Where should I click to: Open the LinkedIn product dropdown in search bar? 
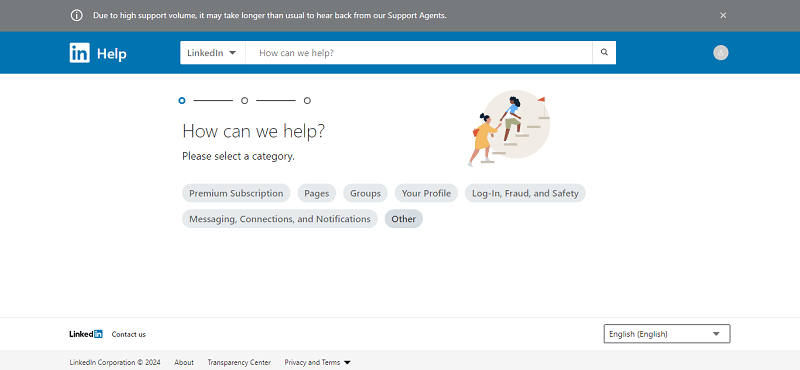pyautogui.click(x=212, y=53)
